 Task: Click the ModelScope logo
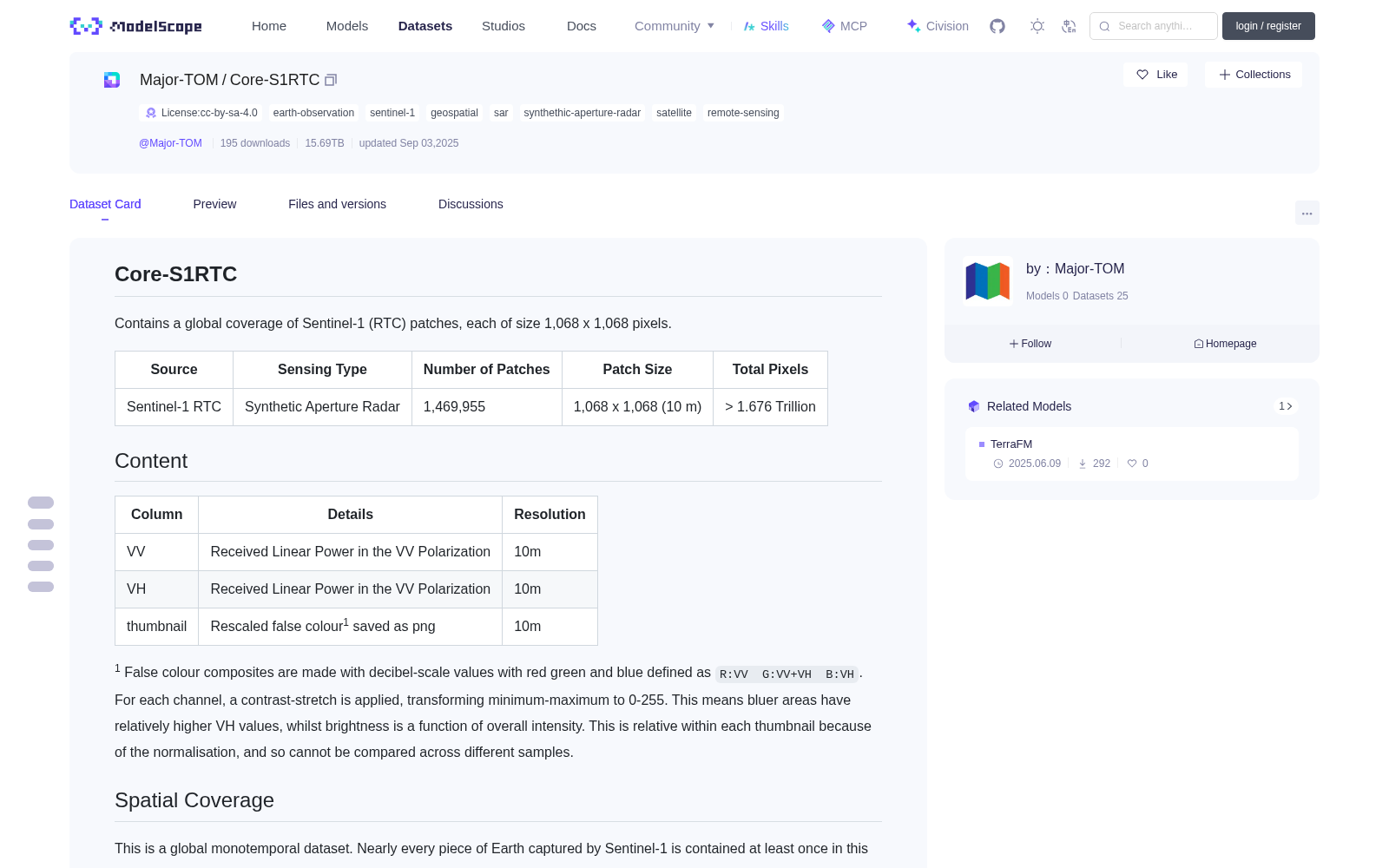[x=135, y=26]
